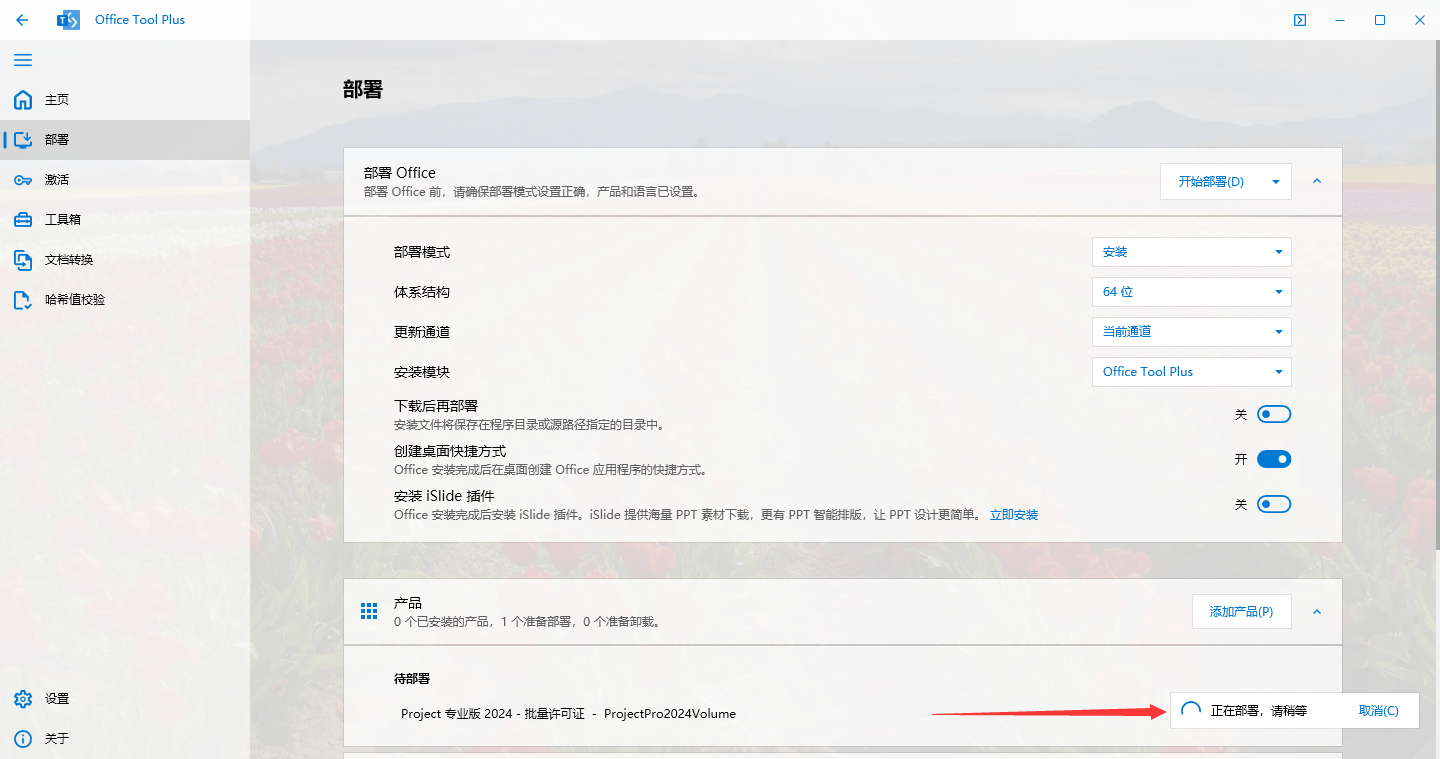
Task: Collapse the 部署 Office section
Action: tap(1316, 181)
